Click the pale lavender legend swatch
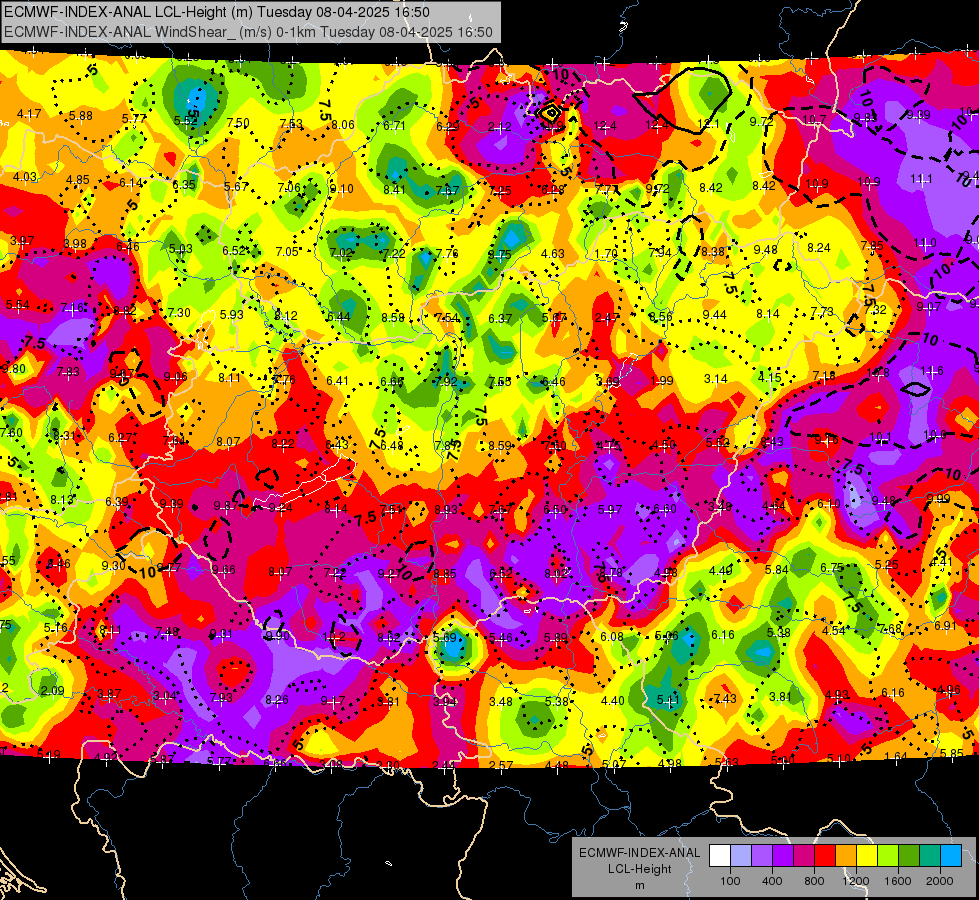 [741, 856]
